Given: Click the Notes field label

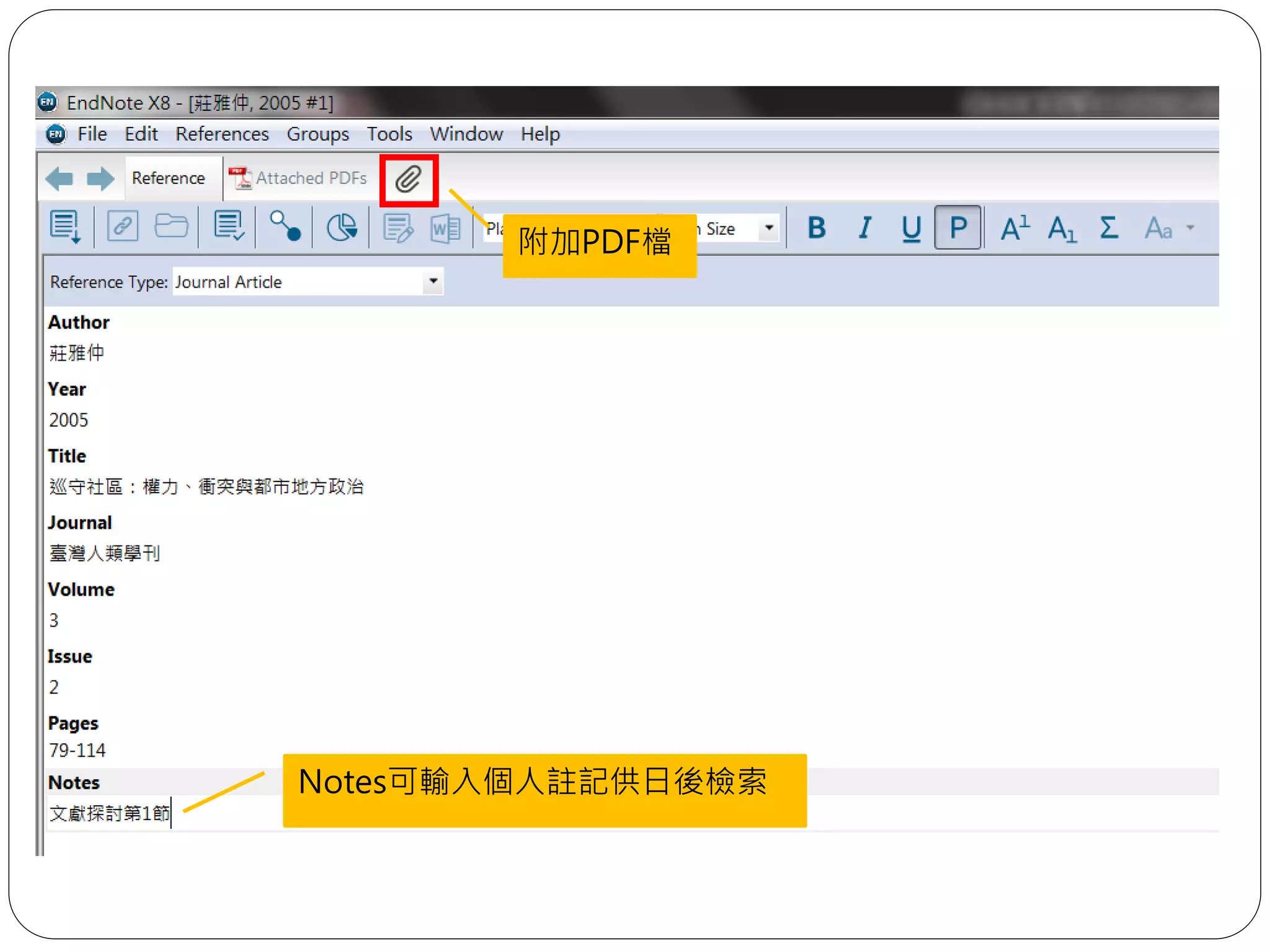Looking at the screenshot, I should (74, 783).
